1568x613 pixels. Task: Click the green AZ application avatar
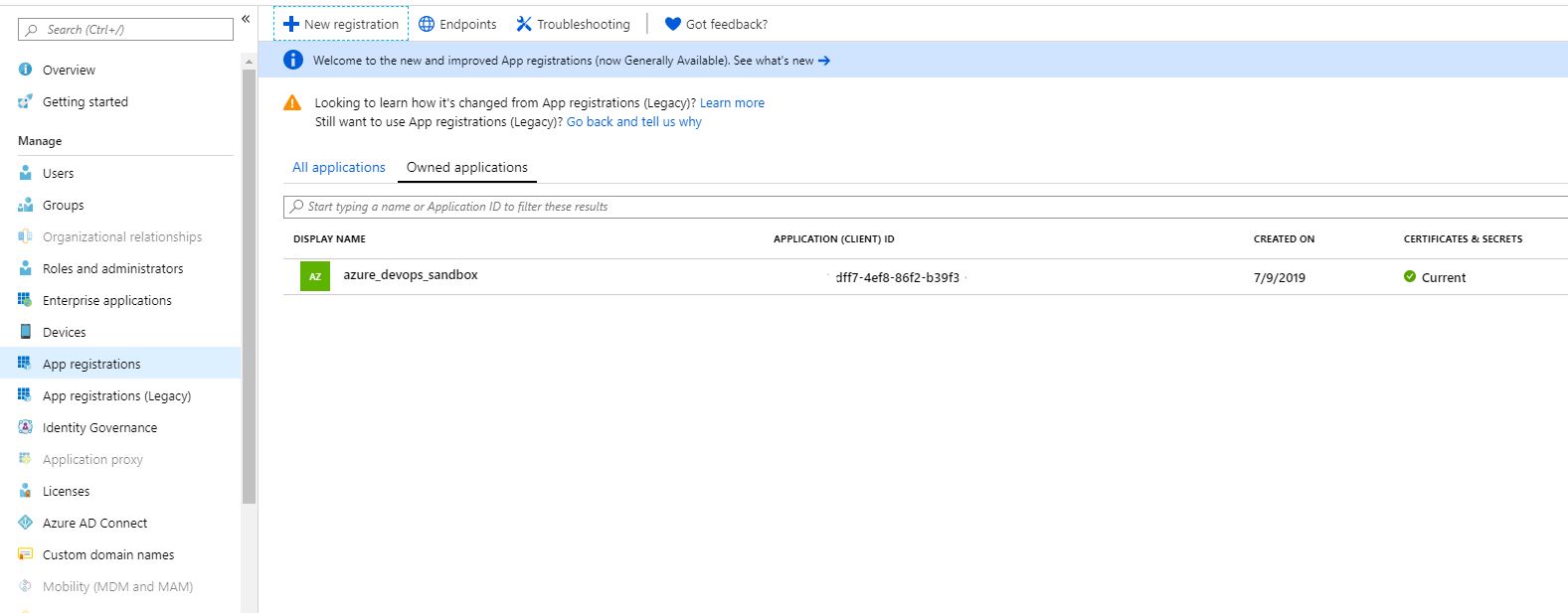315,276
